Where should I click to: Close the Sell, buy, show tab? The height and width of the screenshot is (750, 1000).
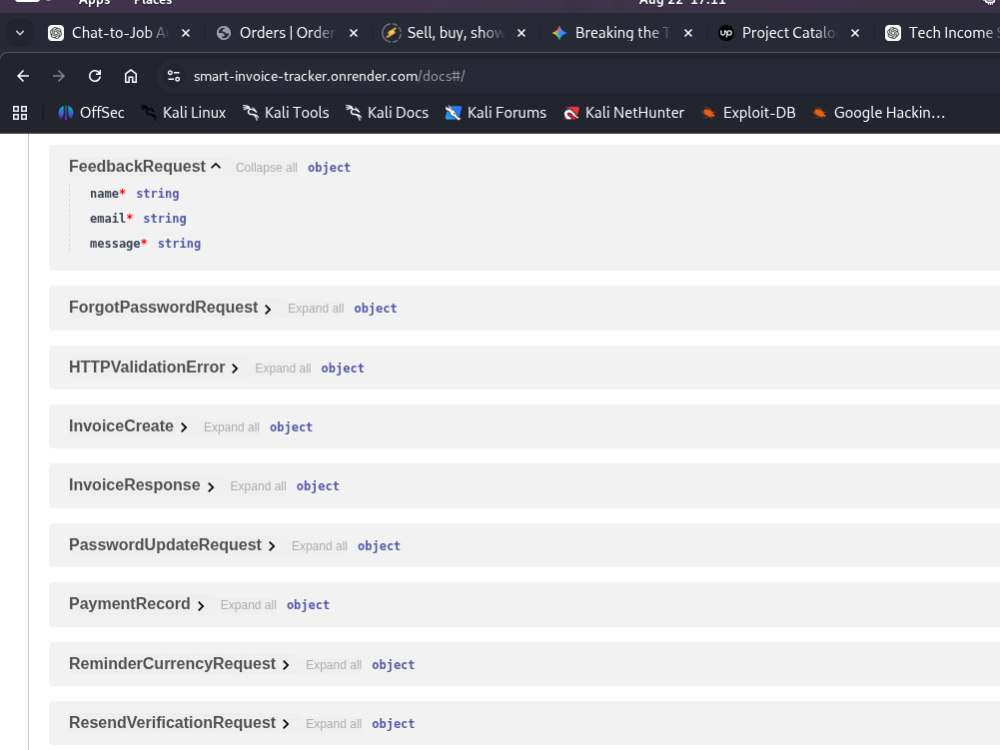click(521, 33)
